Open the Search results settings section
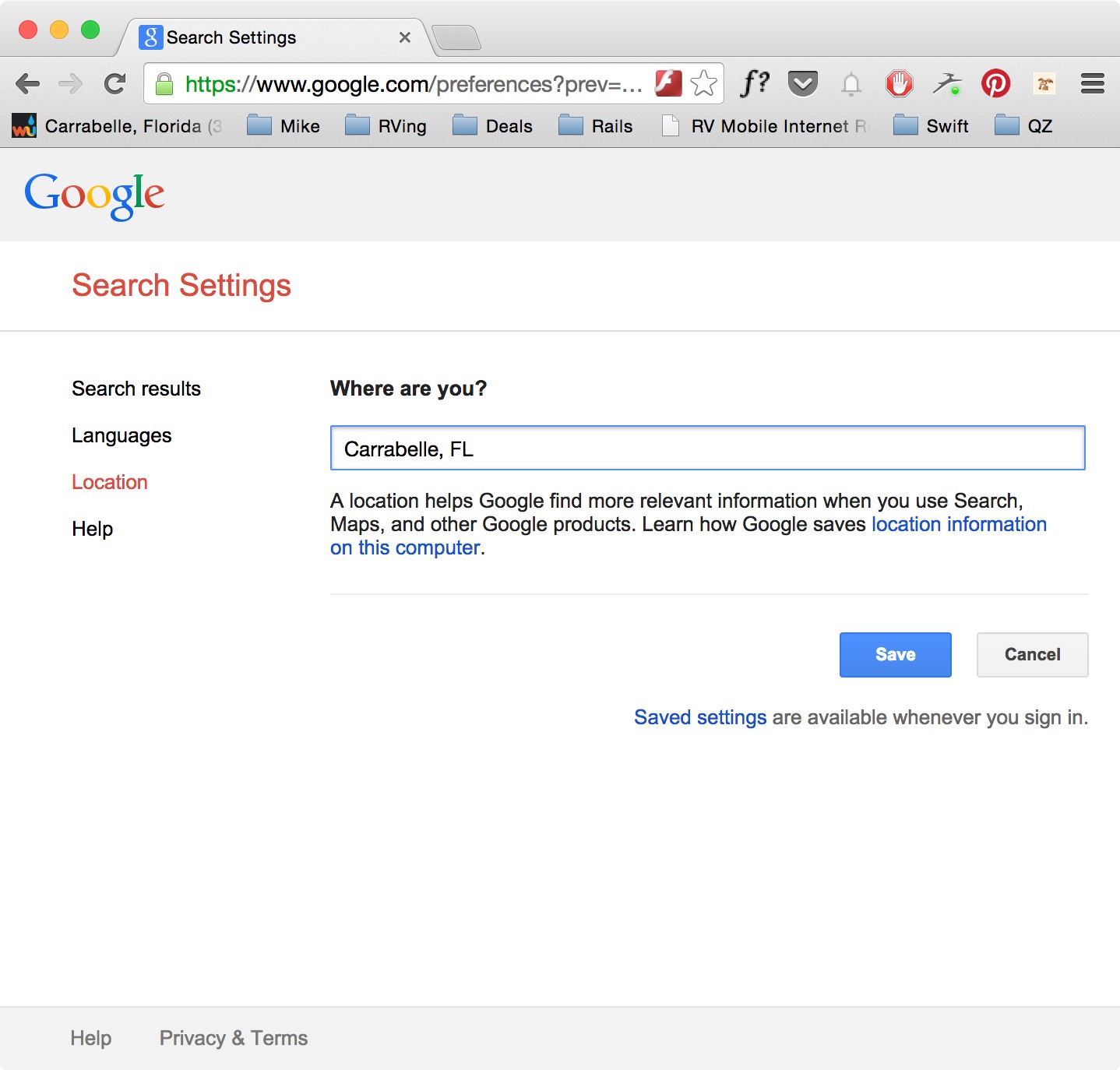 point(136,389)
